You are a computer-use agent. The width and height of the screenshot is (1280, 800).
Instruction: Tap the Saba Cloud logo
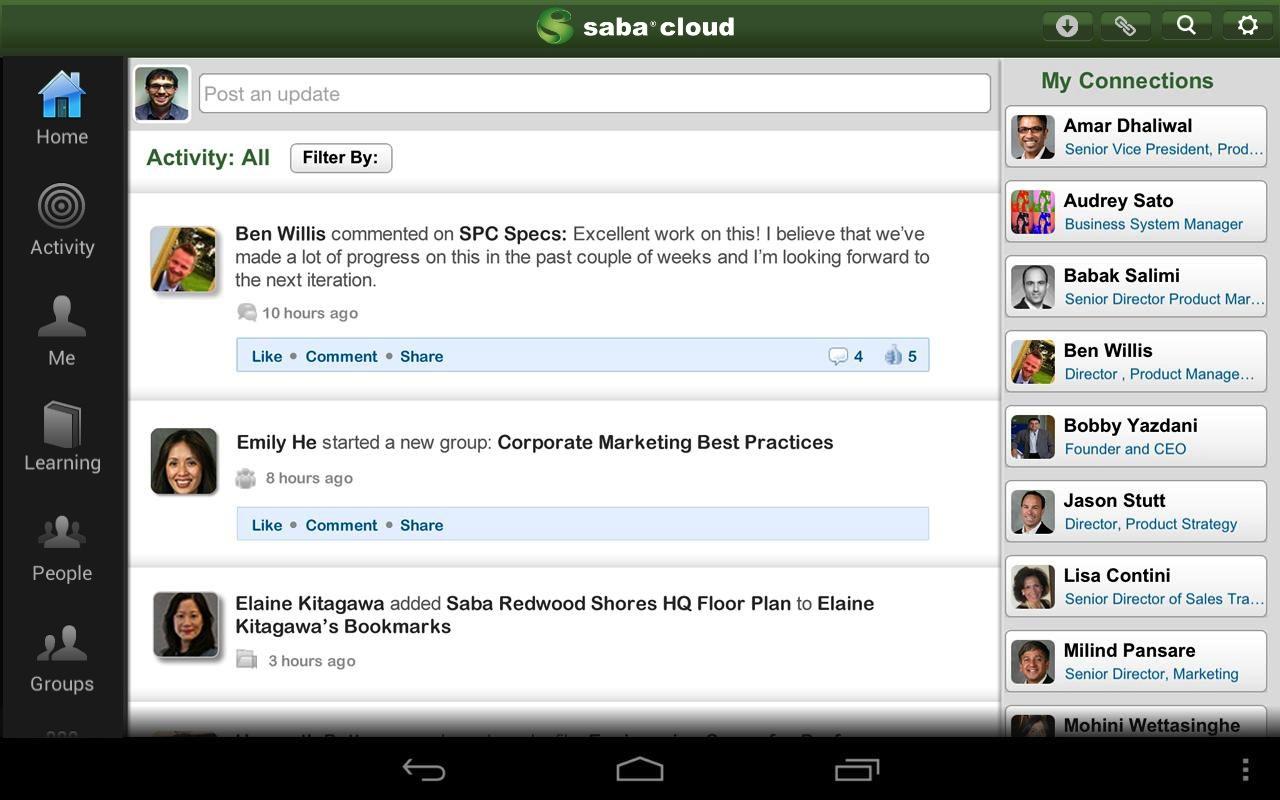click(636, 26)
